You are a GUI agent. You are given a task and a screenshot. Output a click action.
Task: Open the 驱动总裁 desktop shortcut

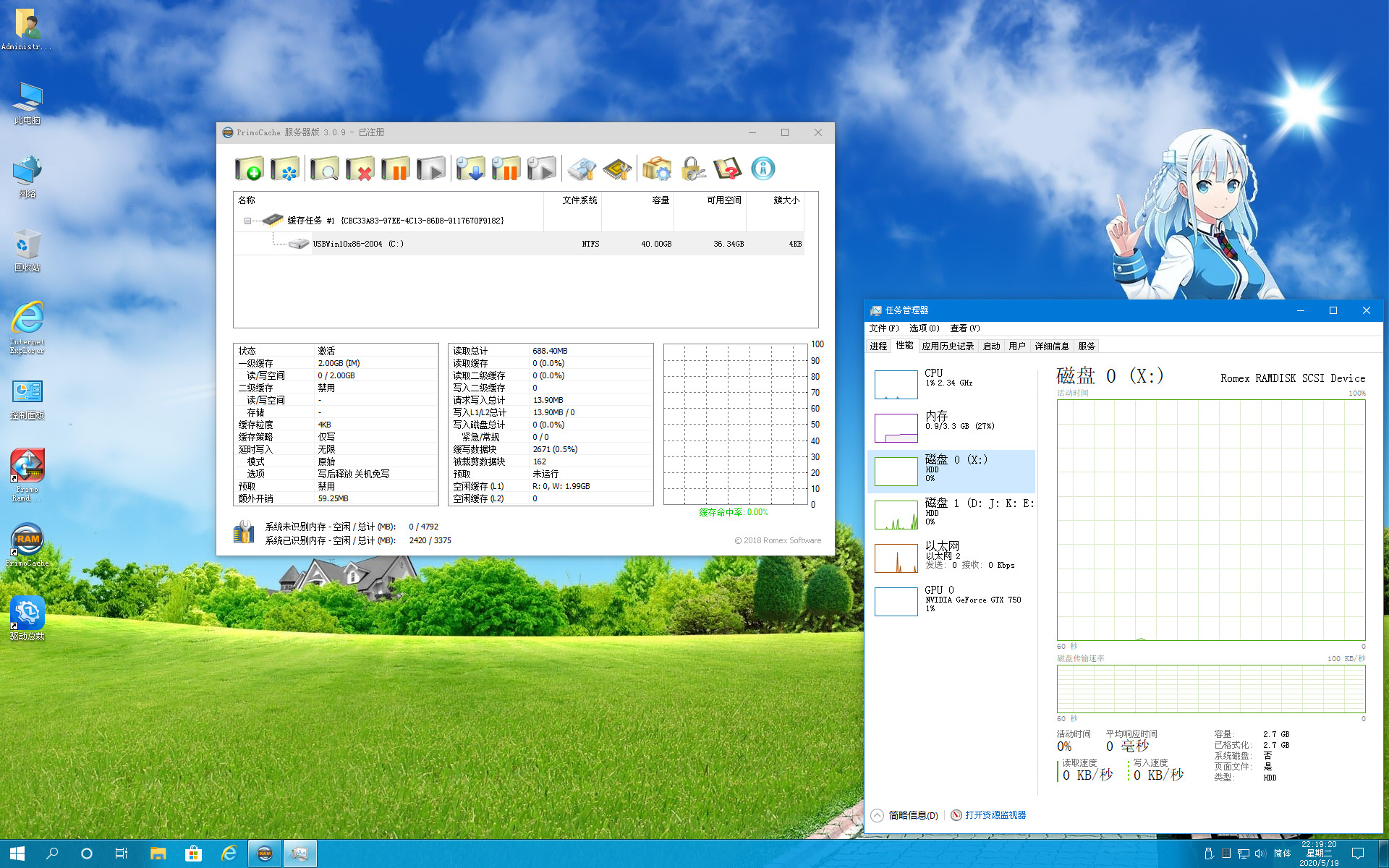point(27,619)
